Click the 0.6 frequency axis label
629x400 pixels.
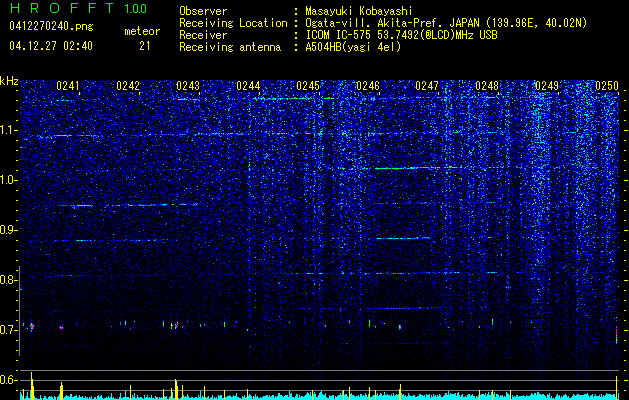pos(8,380)
